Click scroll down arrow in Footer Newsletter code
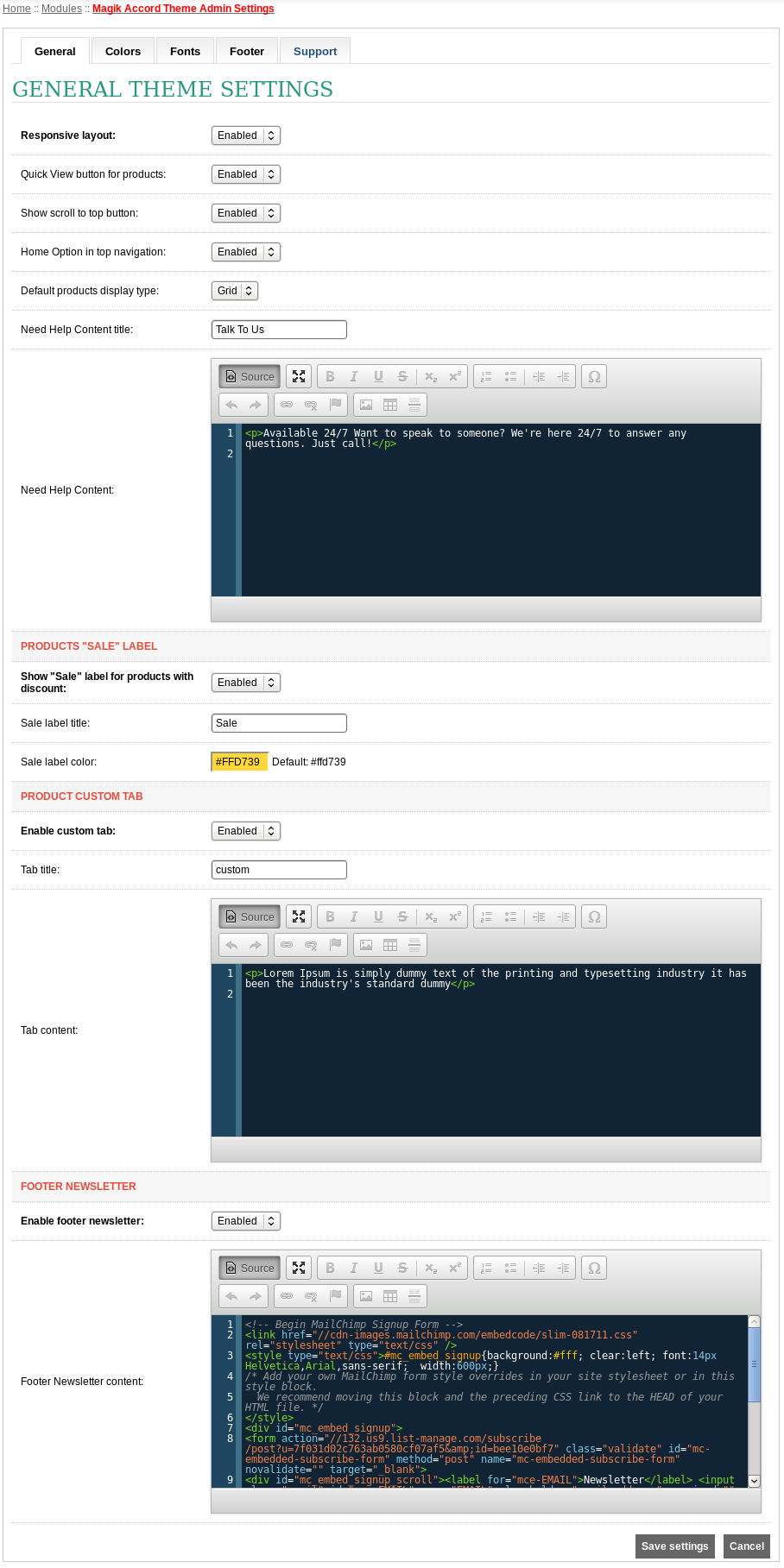The width and height of the screenshot is (784, 1568). click(754, 1481)
